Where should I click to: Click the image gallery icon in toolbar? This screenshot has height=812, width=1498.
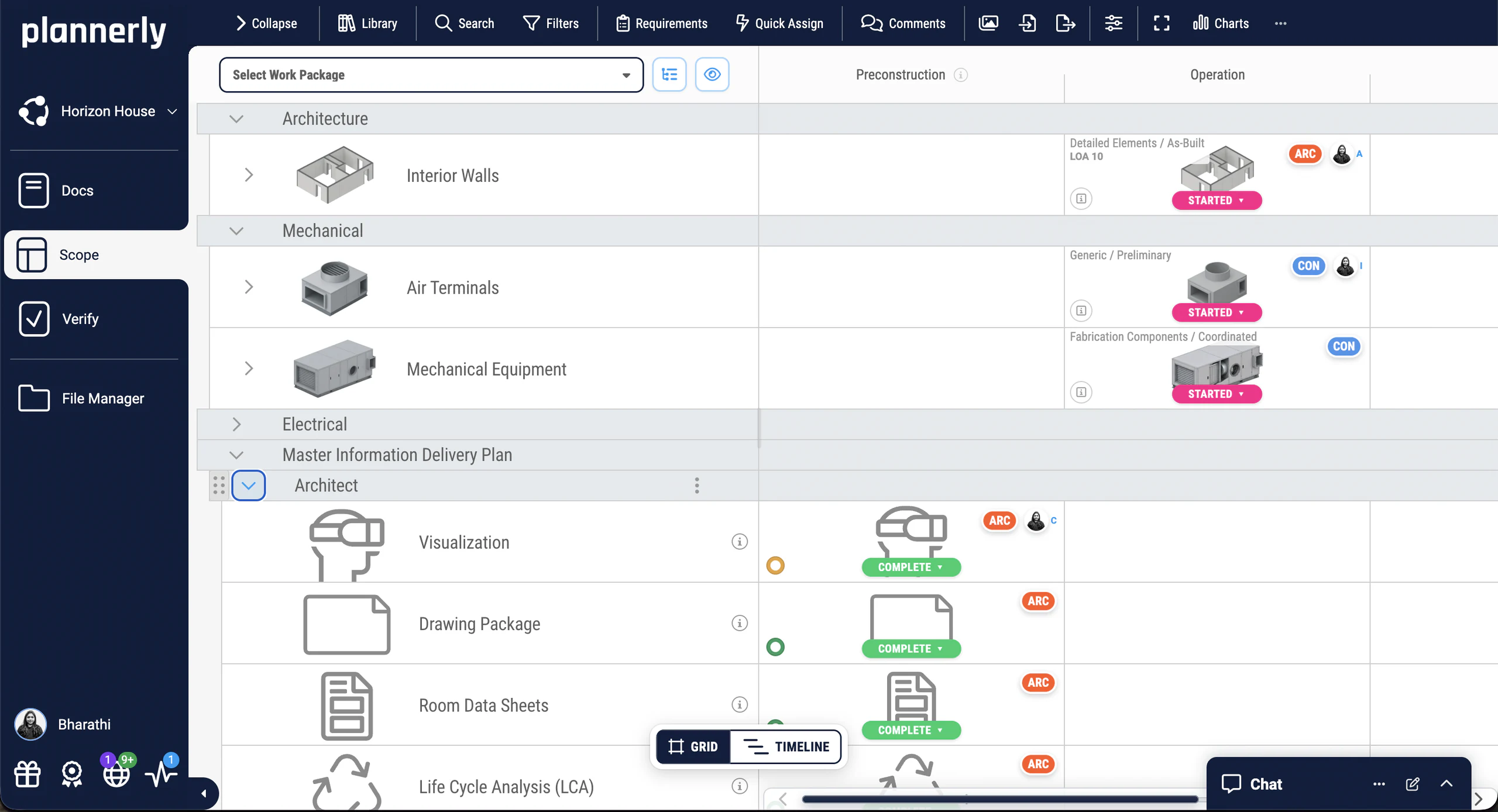pos(988,23)
